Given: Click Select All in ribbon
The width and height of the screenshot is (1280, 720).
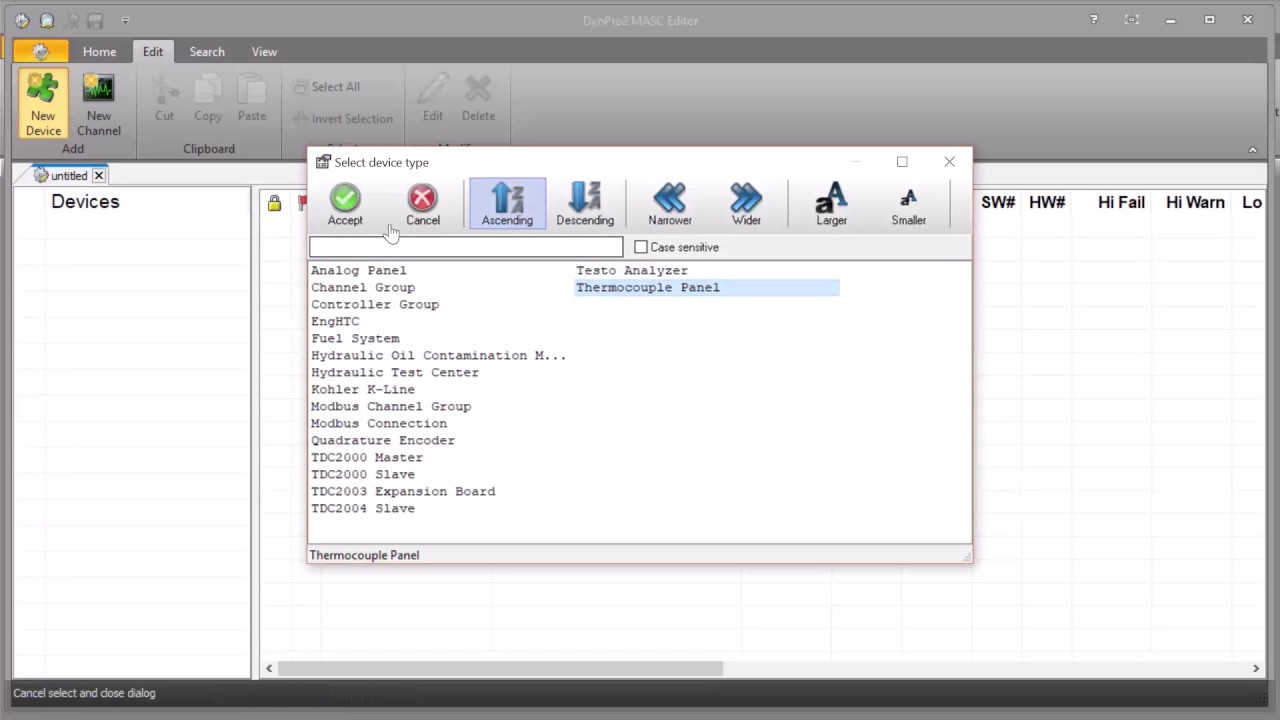Looking at the screenshot, I should [327, 87].
